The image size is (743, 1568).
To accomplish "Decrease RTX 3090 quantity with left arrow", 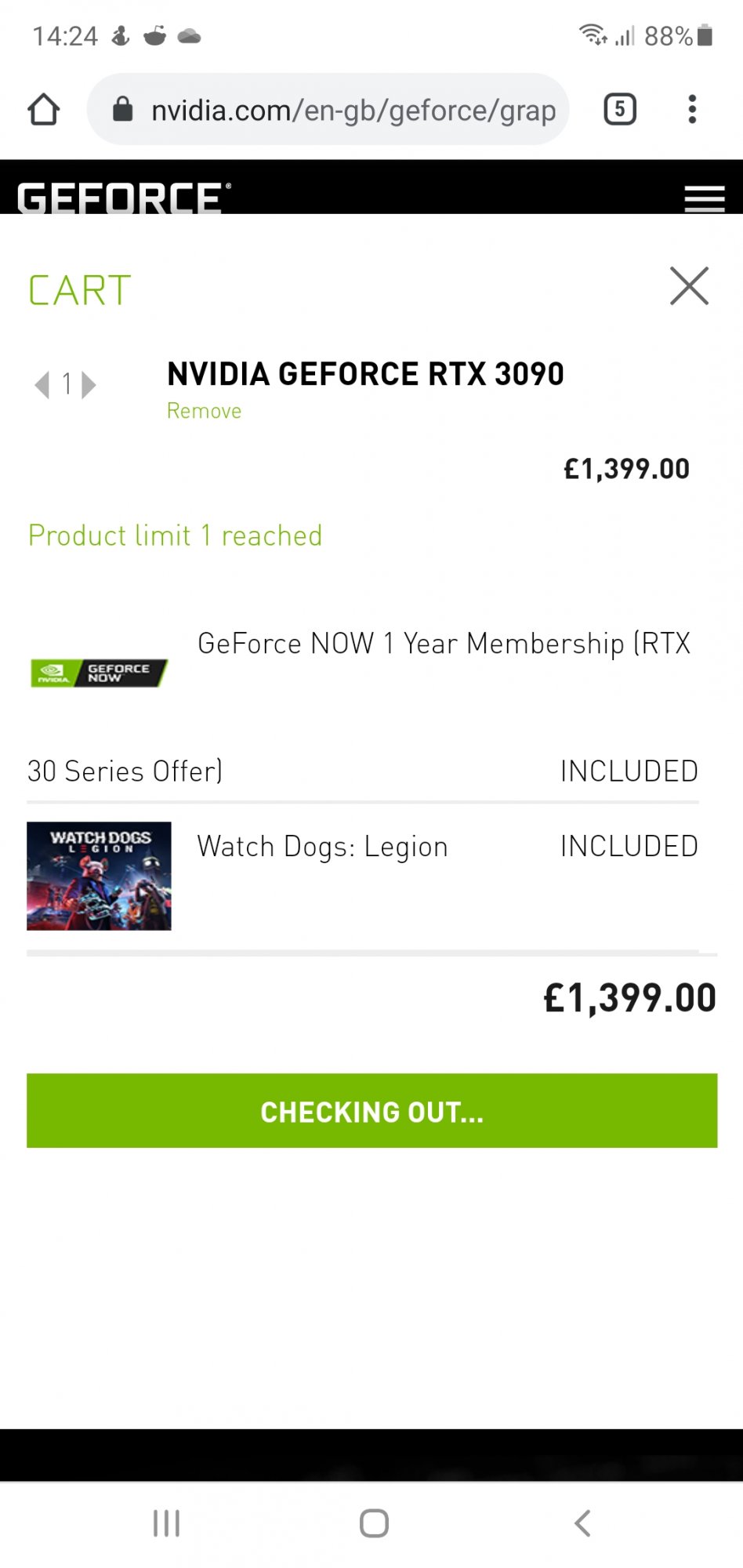I will coord(42,385).
